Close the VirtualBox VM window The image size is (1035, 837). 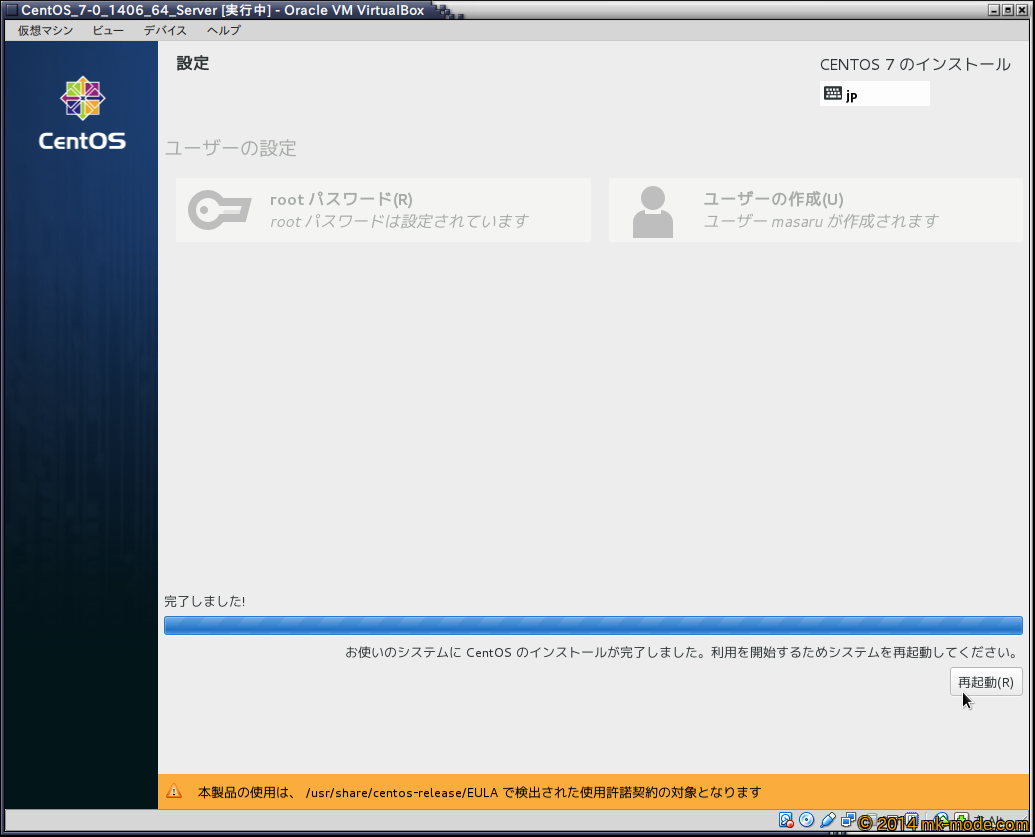(1023, 10)
